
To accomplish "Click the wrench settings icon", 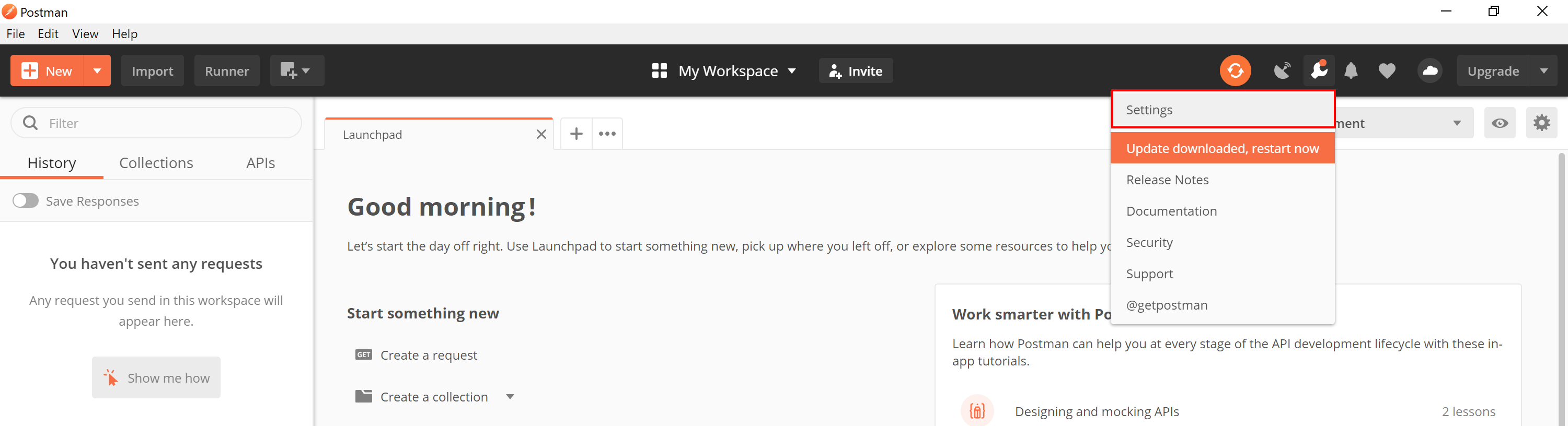I will [1319, 71].
